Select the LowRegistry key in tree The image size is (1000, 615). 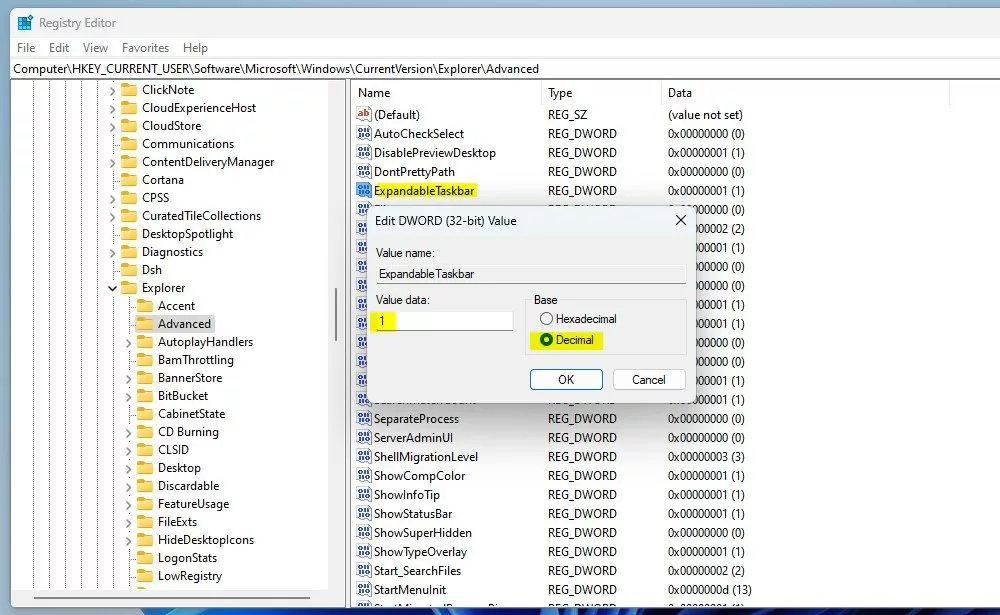click(x=190, y=575)
